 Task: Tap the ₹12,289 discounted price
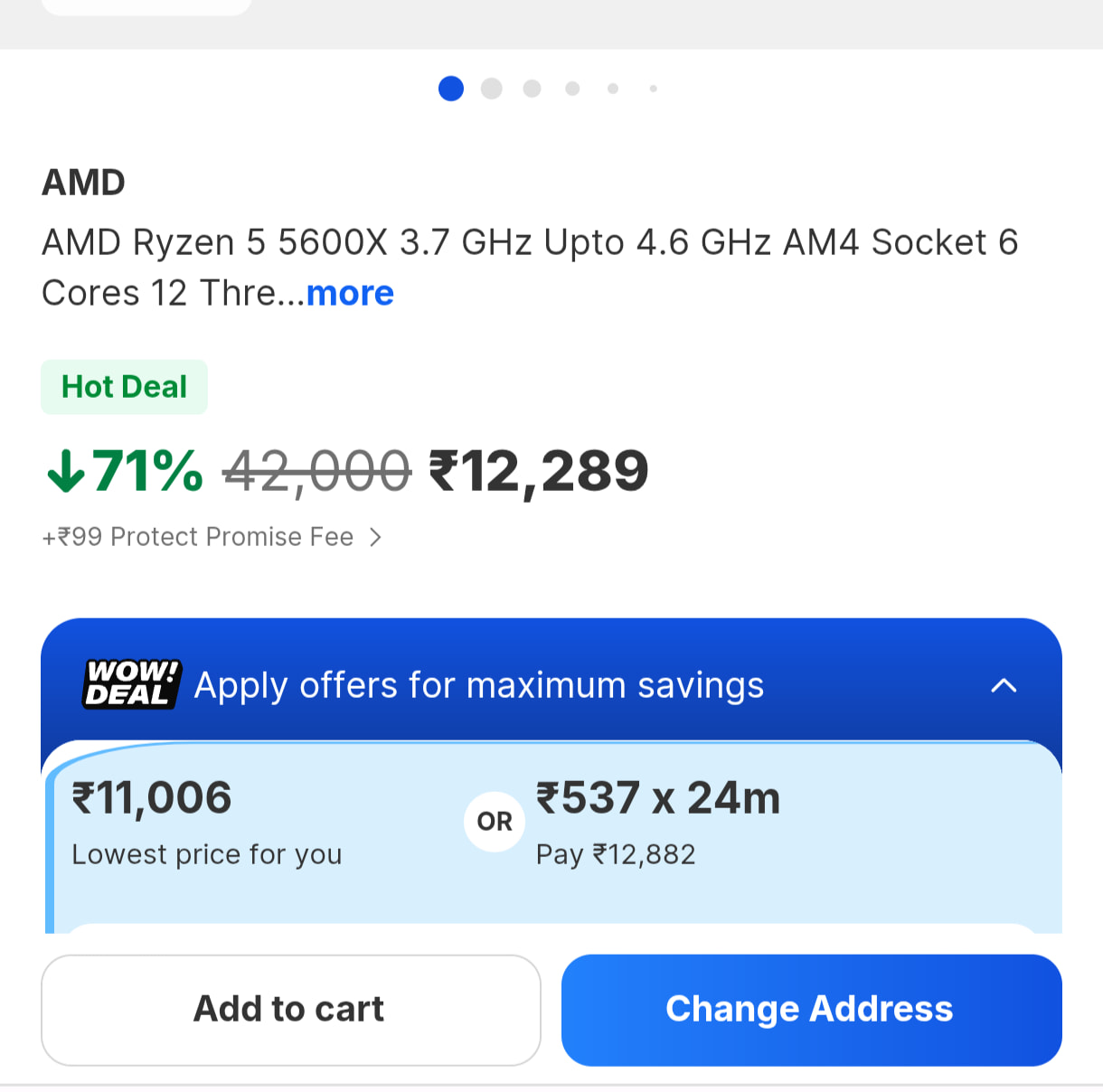(x=539, y=471)
